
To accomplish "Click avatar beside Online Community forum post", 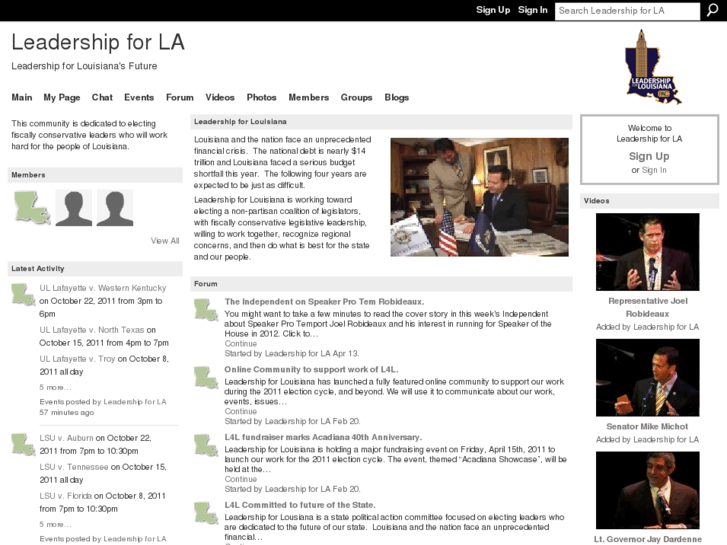I will (206, 378).
